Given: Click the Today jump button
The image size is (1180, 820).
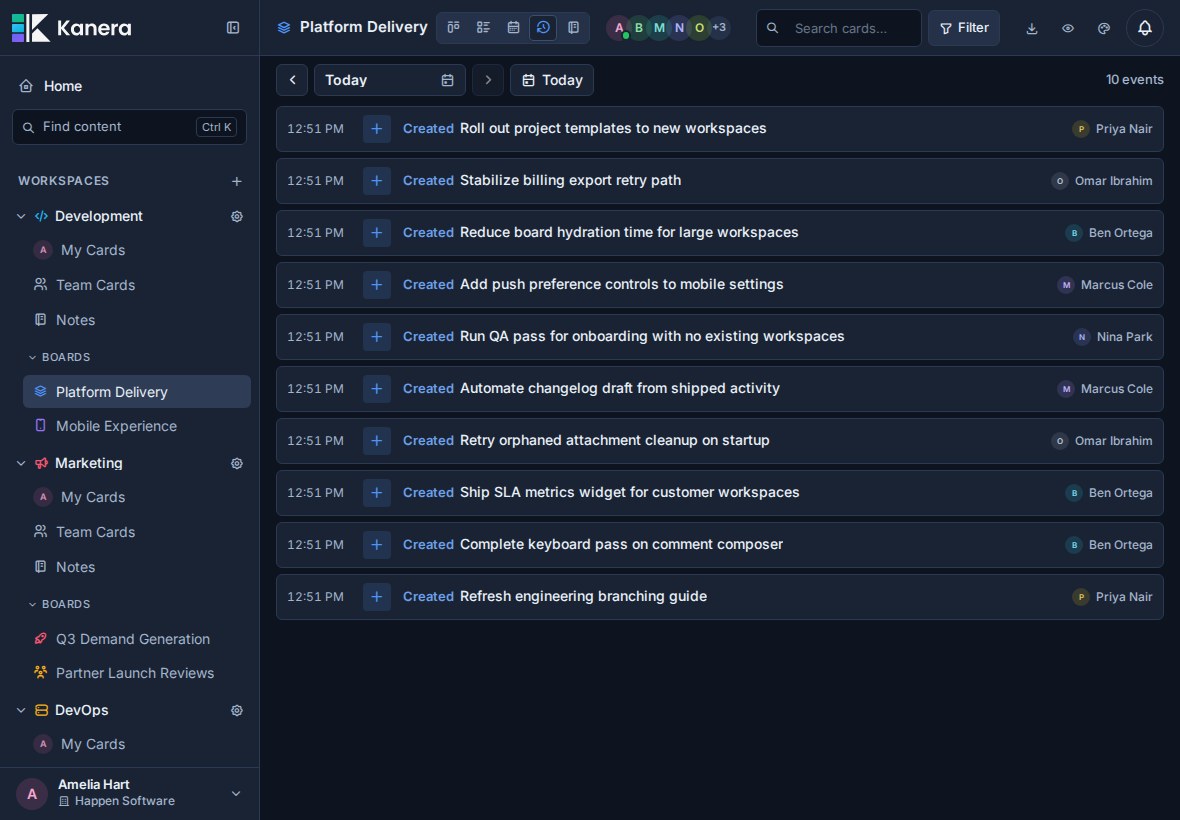Looking at the screenshot, I should point(552,80).
